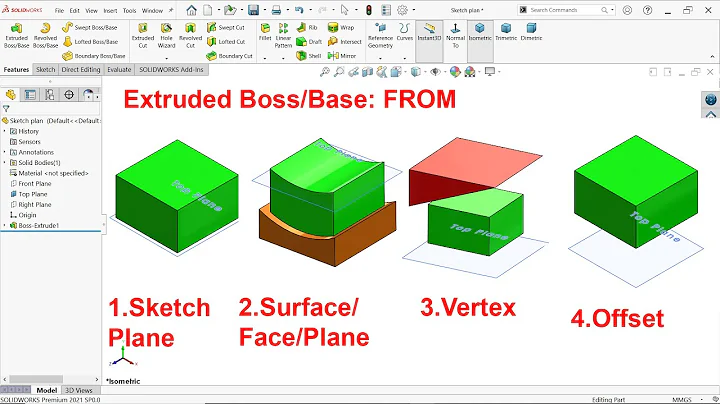The width and height of the screenshot is (720, 404).
Task: Open the Edit menu
Action: 74,10
